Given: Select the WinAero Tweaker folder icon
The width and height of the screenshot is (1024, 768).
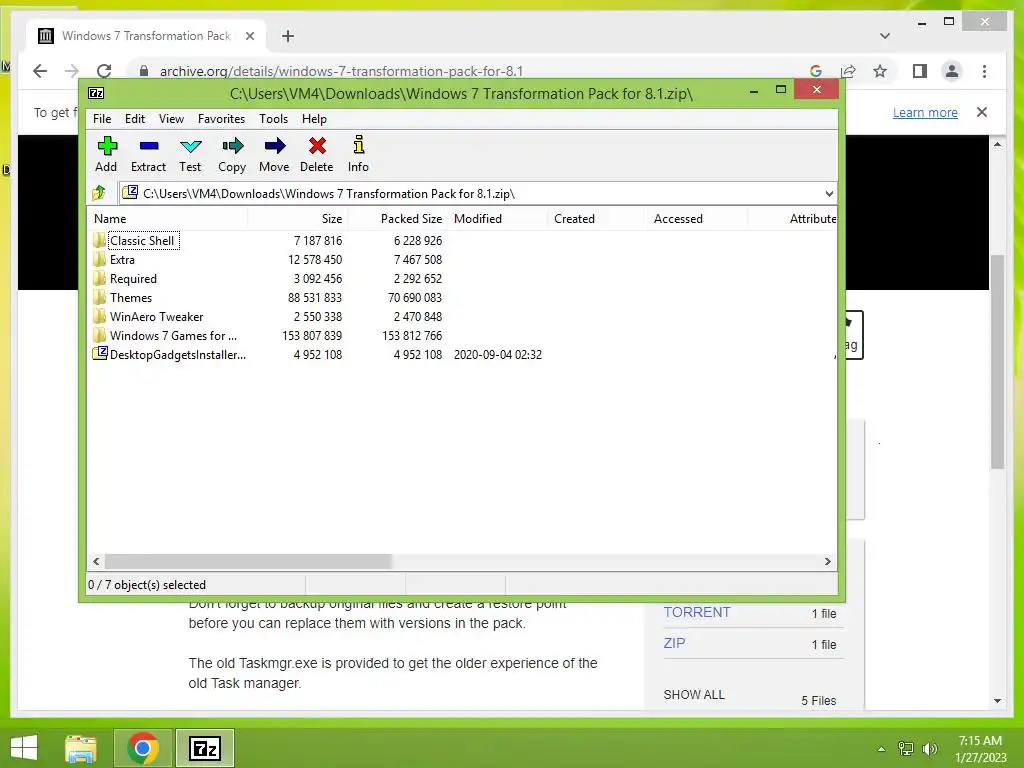Looking at the screenshot, I should click(x=99, y=316).
